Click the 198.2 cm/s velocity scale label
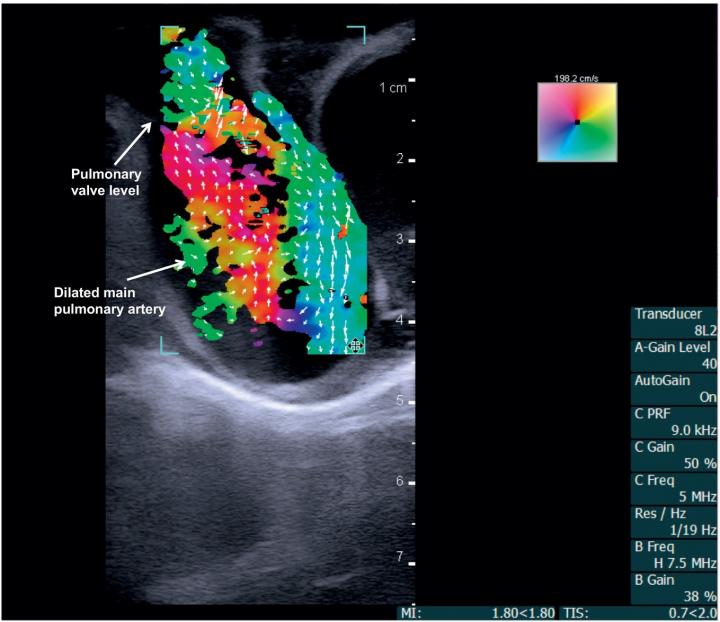This screenshot has width=720, height=622. point(575,77)
